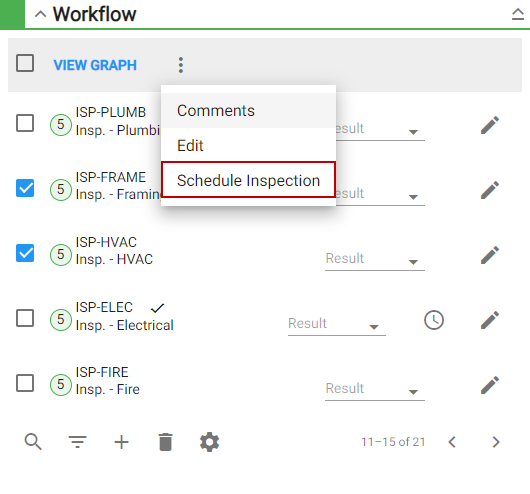Click the clock icon on ISP-ELEC row
This screenshot has width=530, height=494.
pyautogui.click(x=434, y=320)
